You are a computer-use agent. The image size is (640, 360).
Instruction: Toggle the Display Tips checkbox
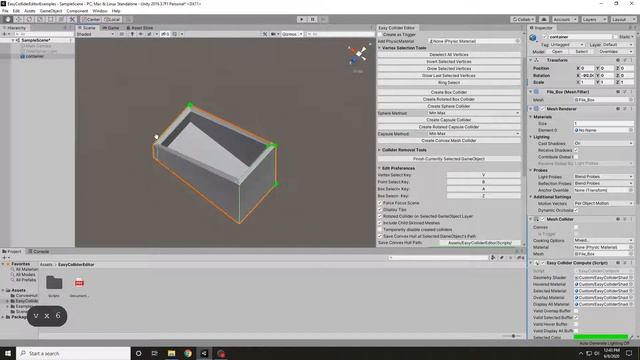380,210
